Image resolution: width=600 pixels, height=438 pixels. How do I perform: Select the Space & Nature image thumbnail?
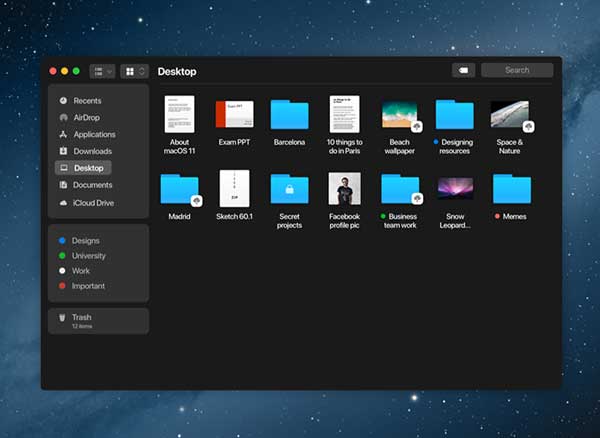pos(509,114)
